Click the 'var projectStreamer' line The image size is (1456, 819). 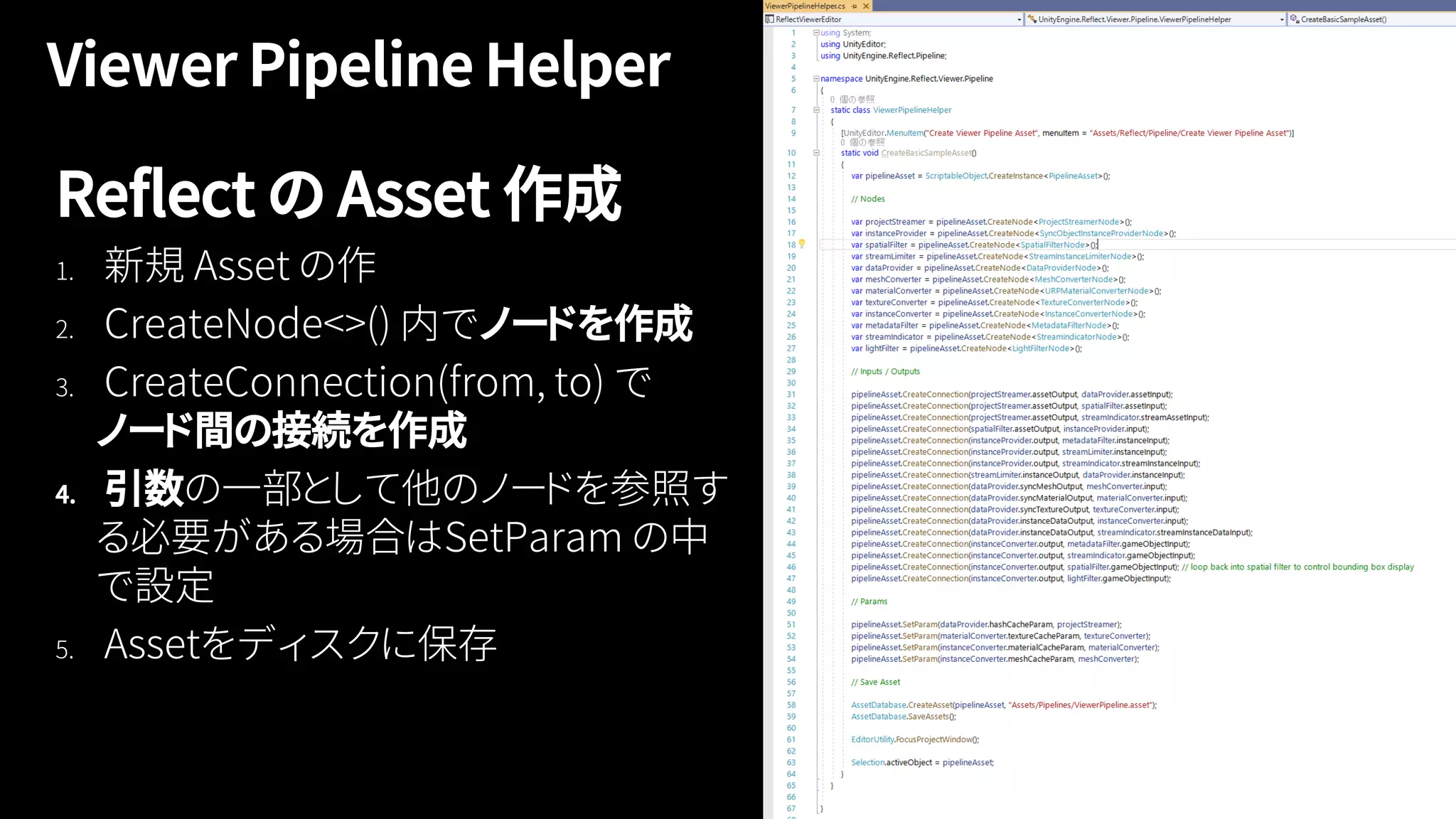click(x=991, y=222)
